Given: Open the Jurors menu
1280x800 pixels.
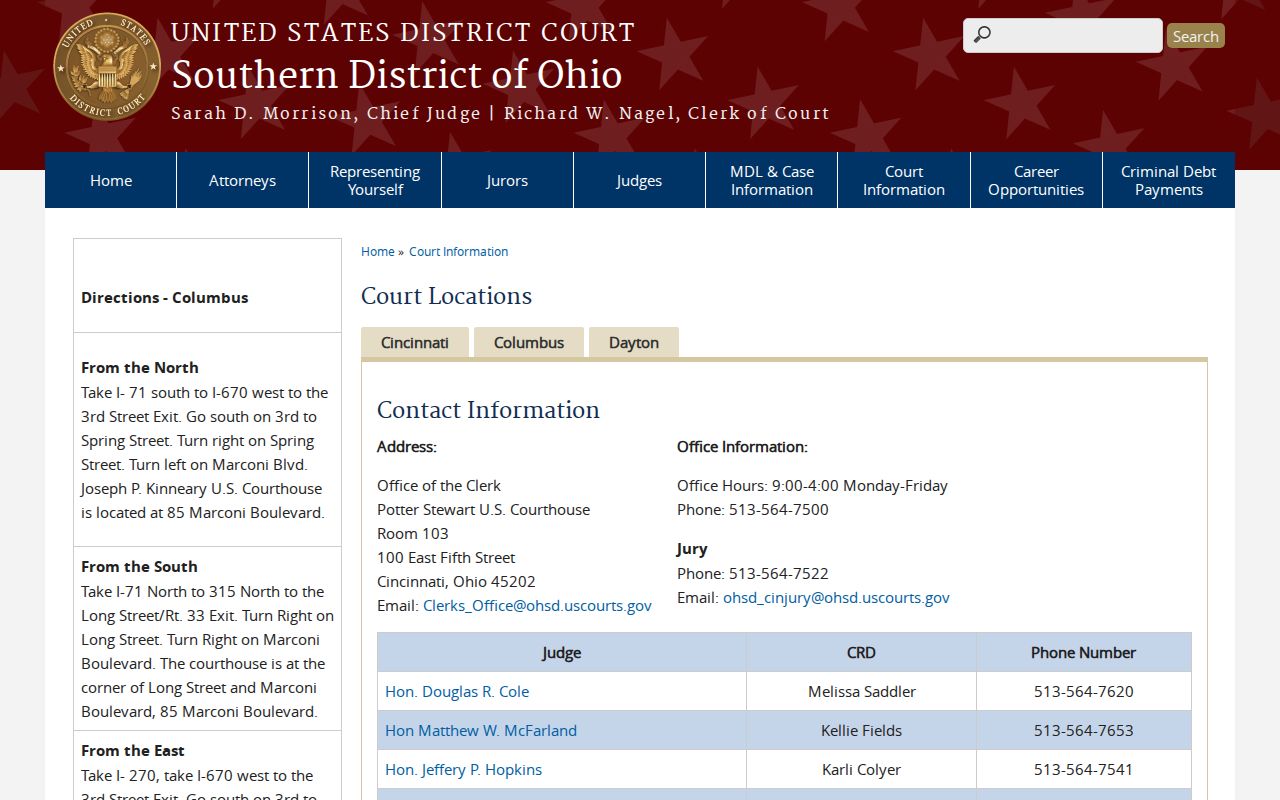Looking at the screenshot, I should click(x=507, y=180).
